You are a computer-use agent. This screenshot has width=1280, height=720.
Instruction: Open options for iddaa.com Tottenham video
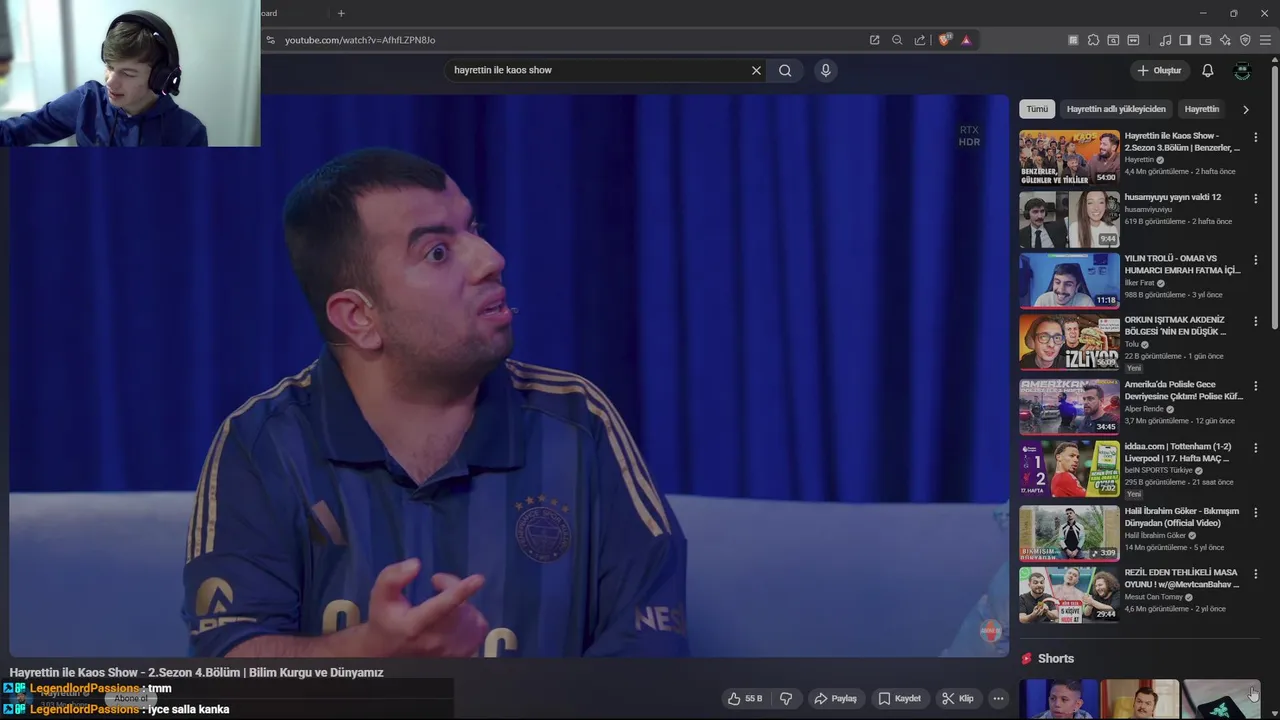pos(1256,448)
